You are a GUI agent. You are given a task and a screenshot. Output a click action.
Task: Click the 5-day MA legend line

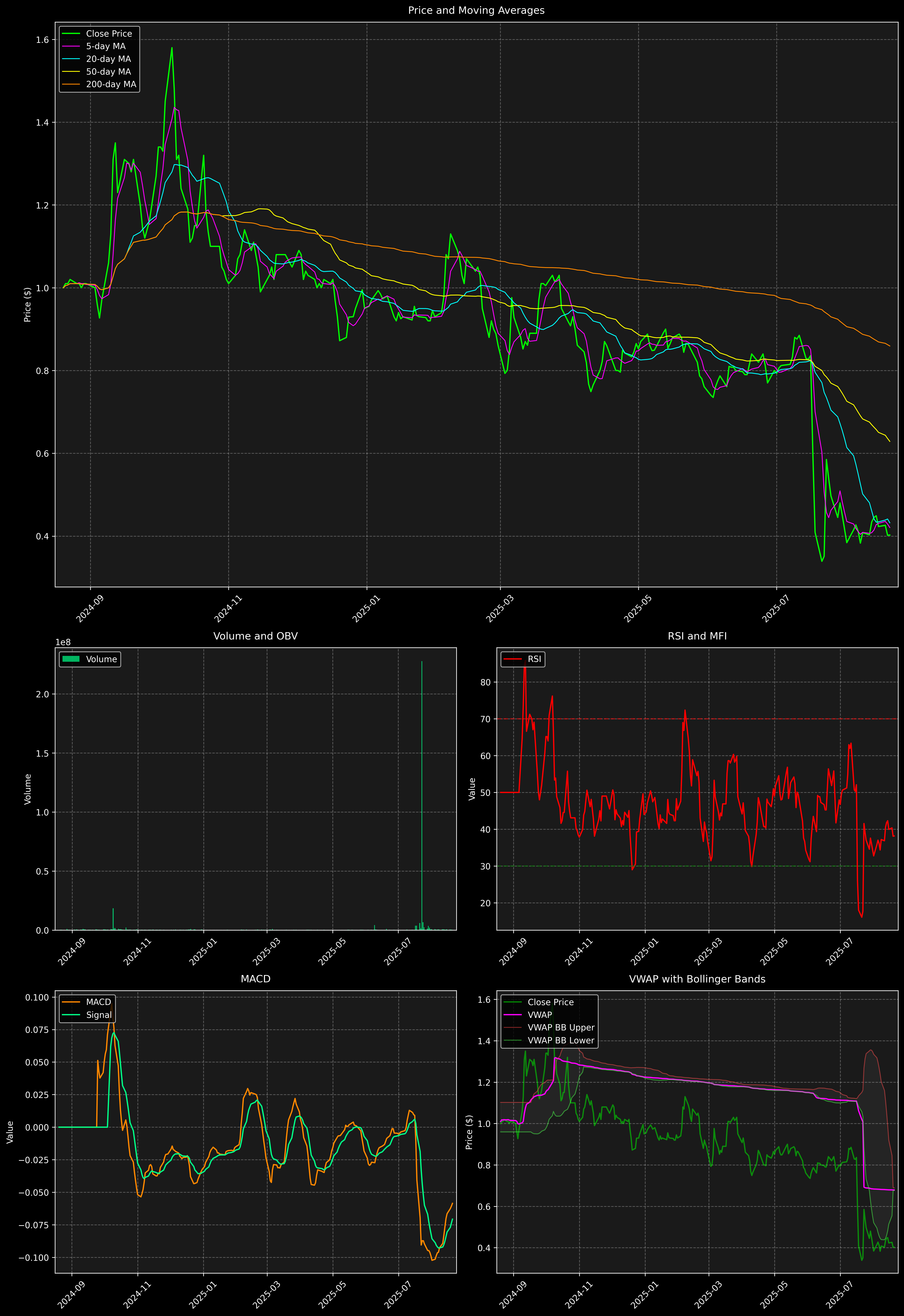click(71, 47)
